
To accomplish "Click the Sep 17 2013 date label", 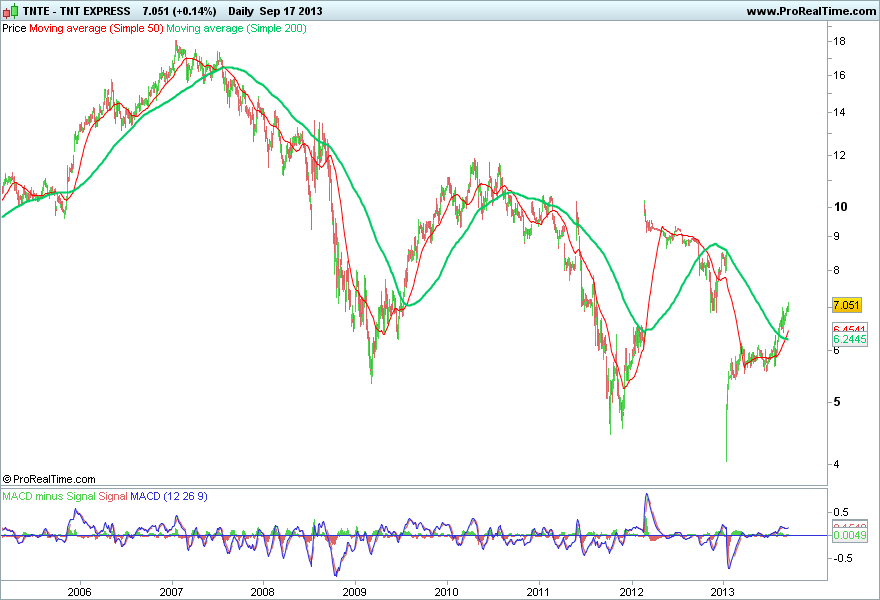I will (291, 11).
